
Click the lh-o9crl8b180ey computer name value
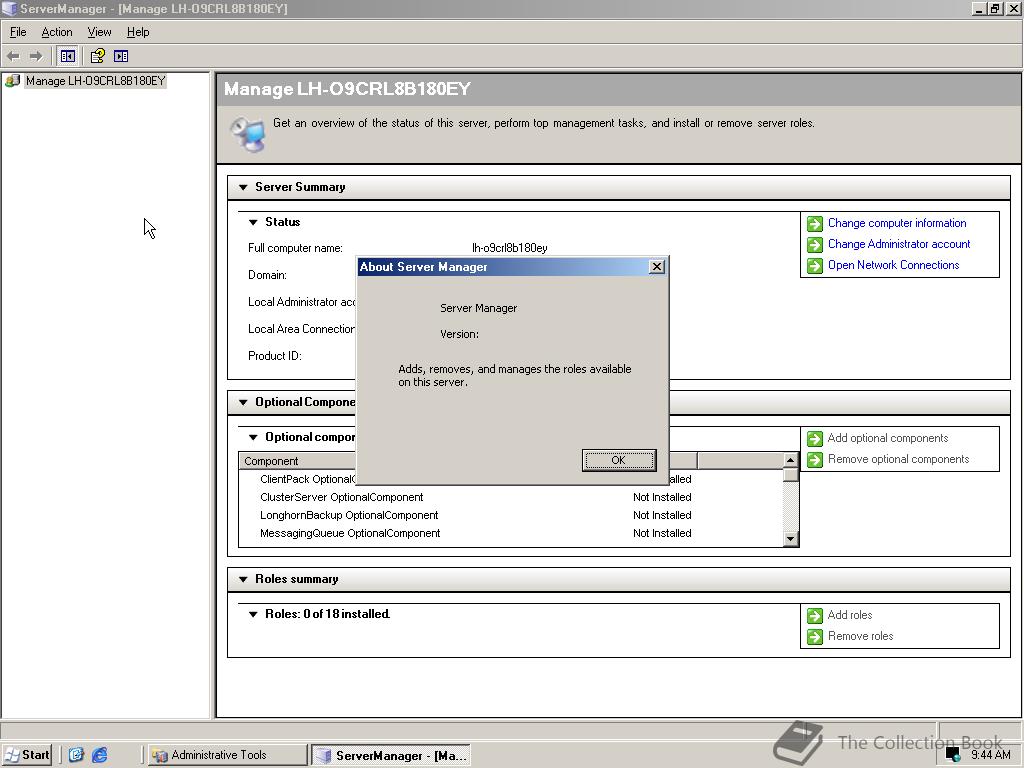[510, 248]
